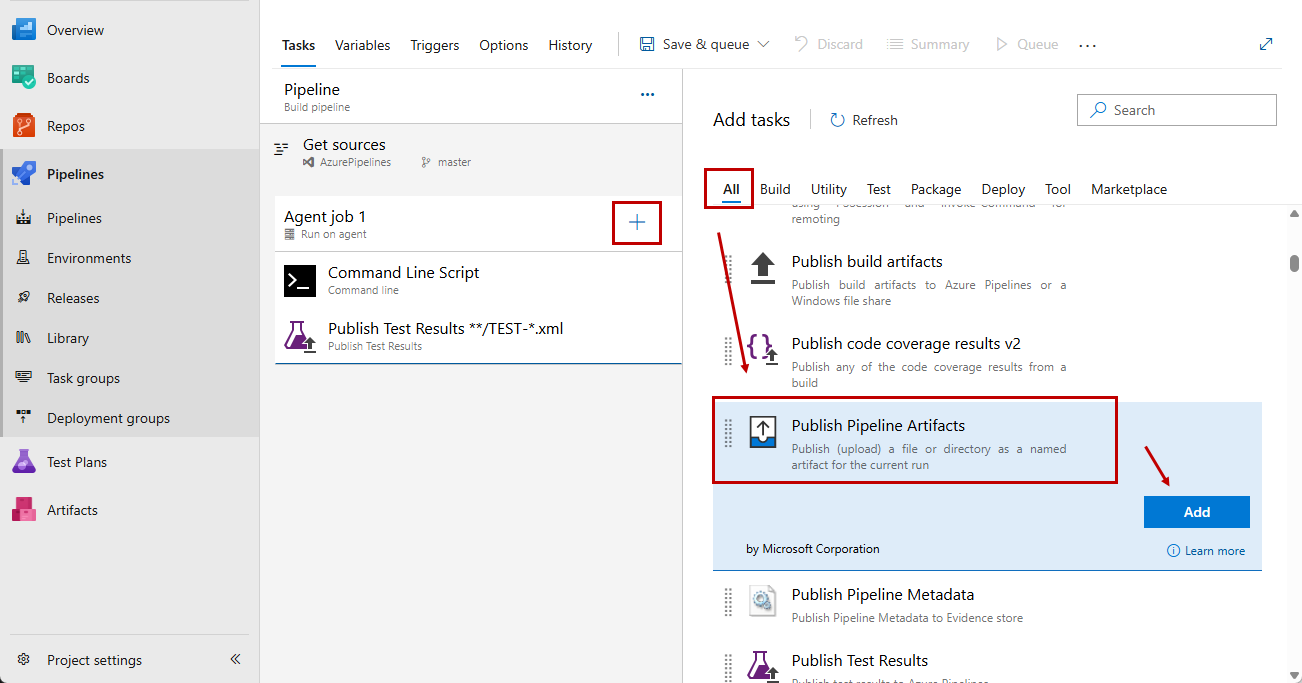Viewport: 1302px width, 683px height.
Task: Select Test Plans in the sidebar
Action: point(75,461)
